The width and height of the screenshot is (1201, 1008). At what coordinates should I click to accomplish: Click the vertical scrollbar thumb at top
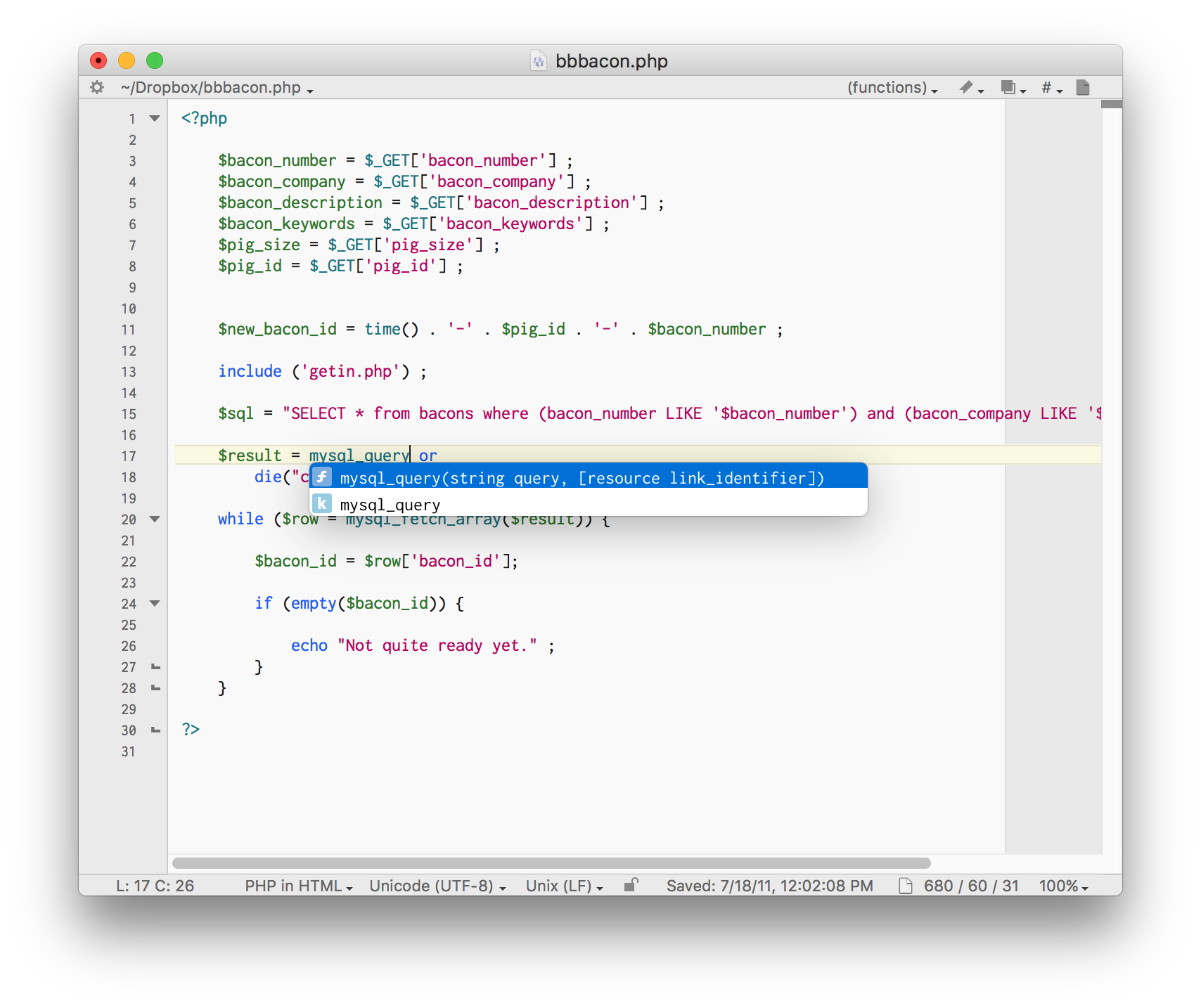1112,104
